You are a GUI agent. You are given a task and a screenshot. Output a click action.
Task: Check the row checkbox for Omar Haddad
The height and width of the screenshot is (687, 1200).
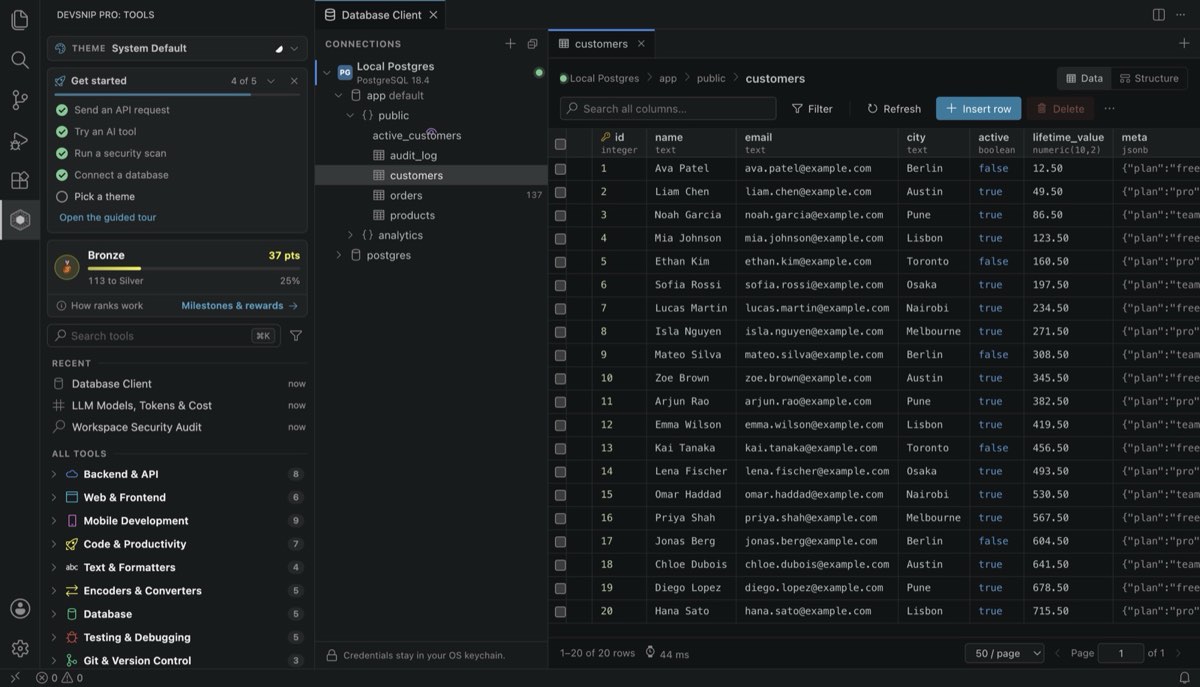(x=560, y=495)
